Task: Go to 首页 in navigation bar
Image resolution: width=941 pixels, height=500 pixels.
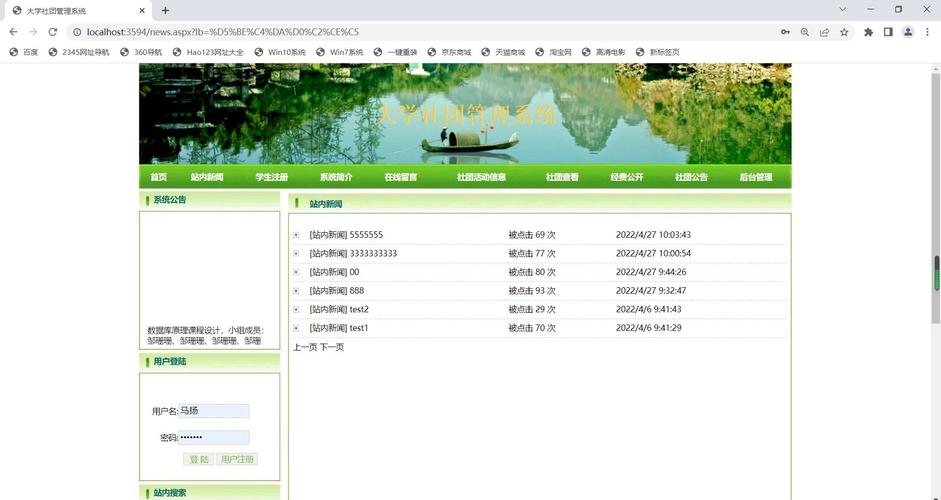Action: tap(158, 177)
